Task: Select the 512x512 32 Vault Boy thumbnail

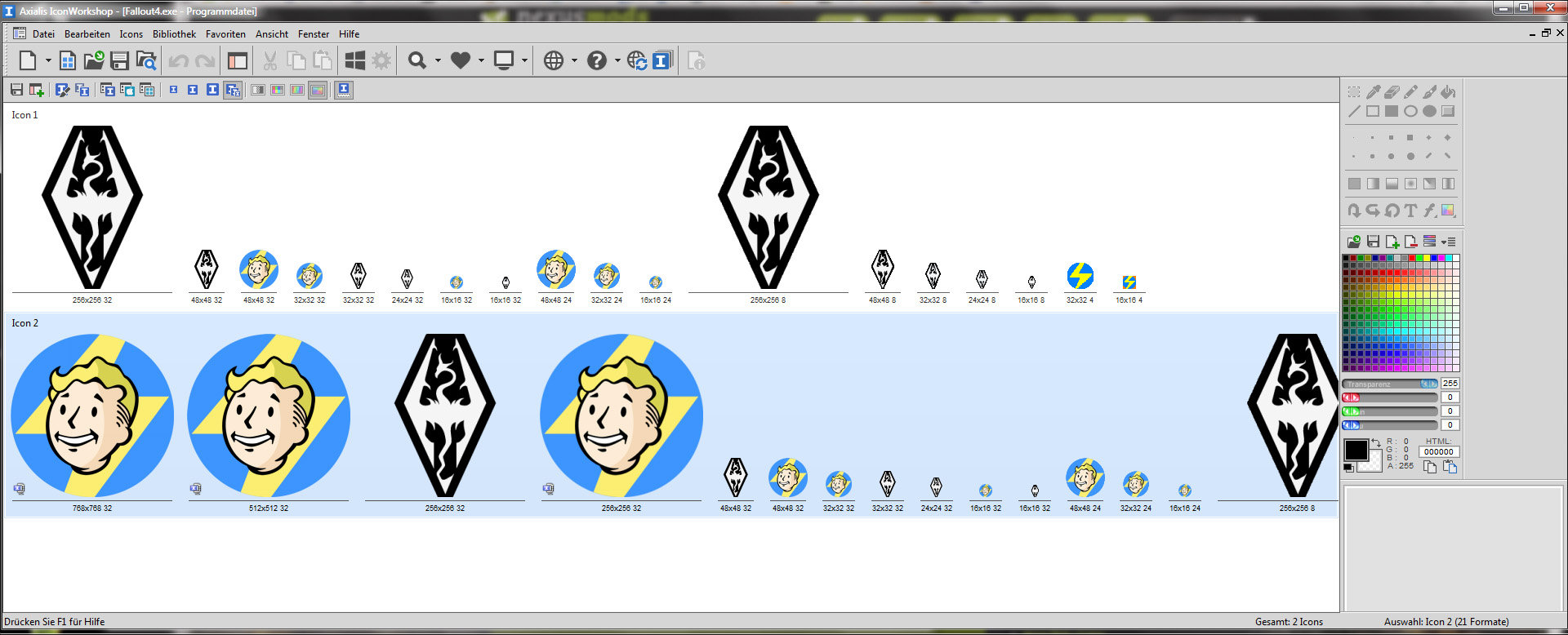Action: pos(269,415)
